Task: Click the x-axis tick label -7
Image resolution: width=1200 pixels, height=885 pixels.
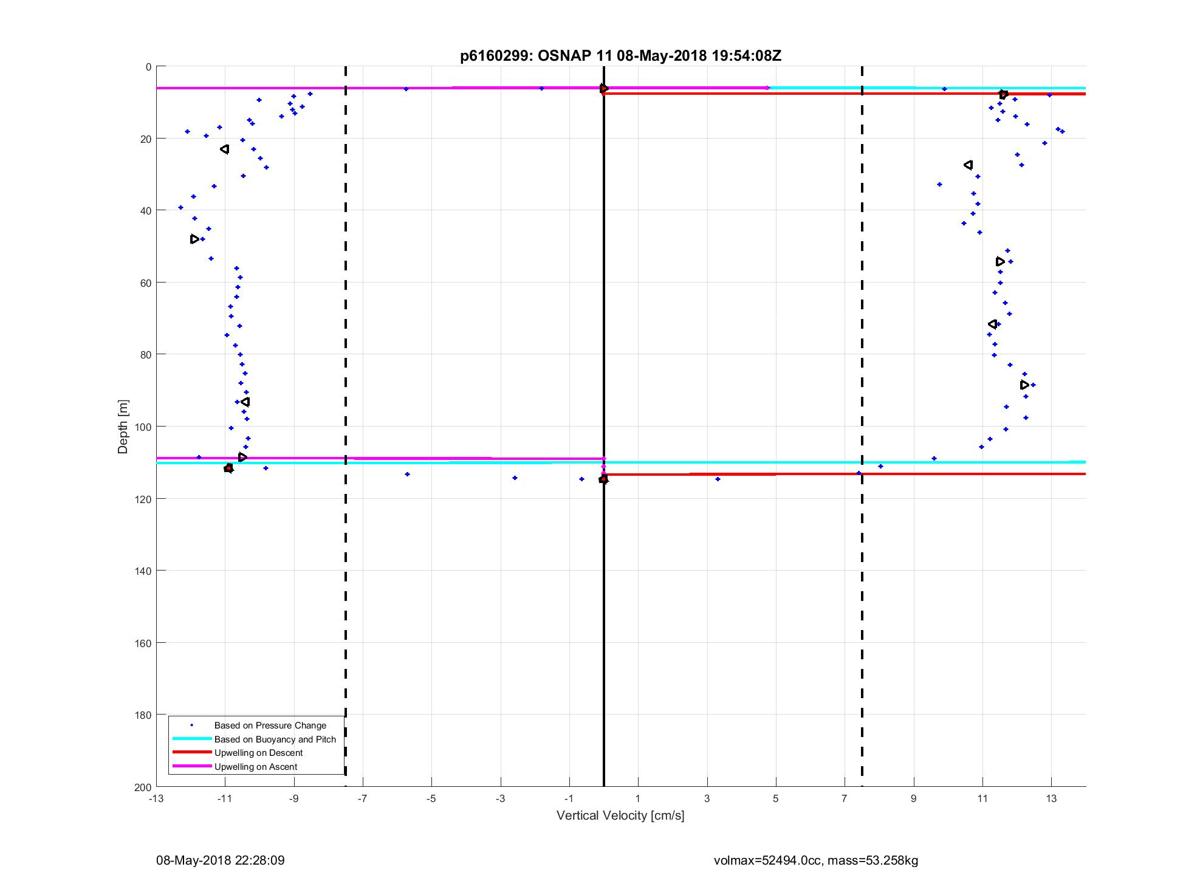Action: coord(362,800)
